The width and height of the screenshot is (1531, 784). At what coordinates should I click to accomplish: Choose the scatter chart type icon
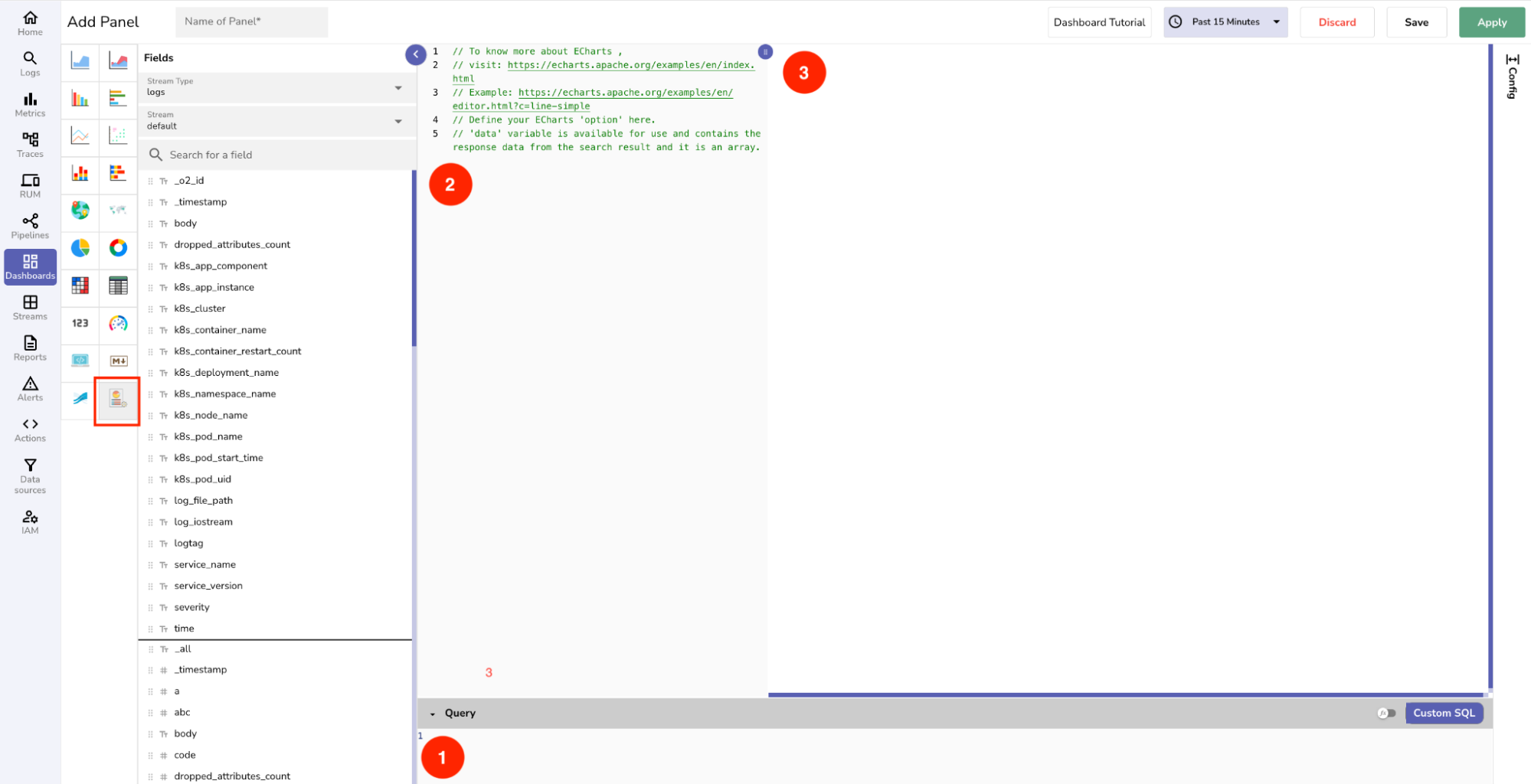[118, 136]
